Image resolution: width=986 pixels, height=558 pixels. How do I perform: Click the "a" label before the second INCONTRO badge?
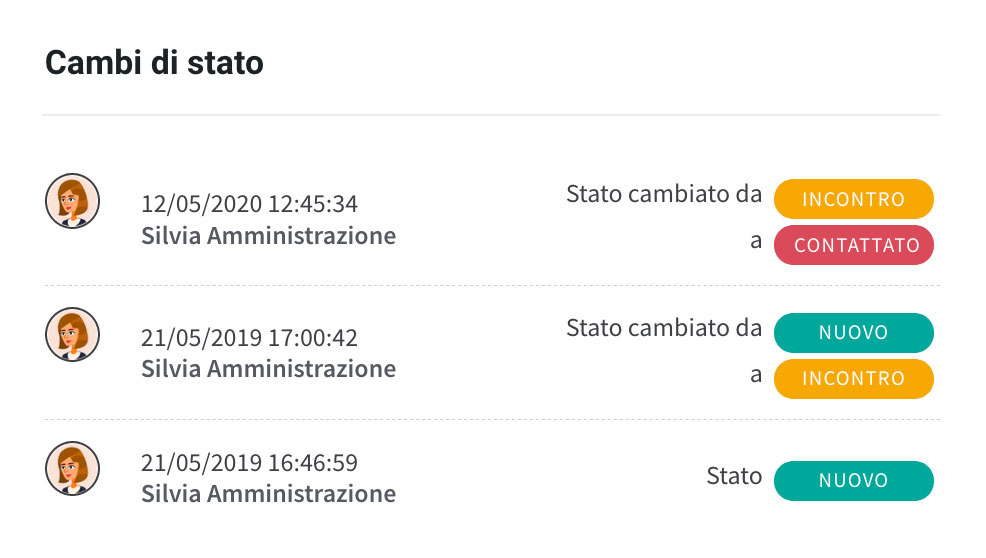pos(756,374)
